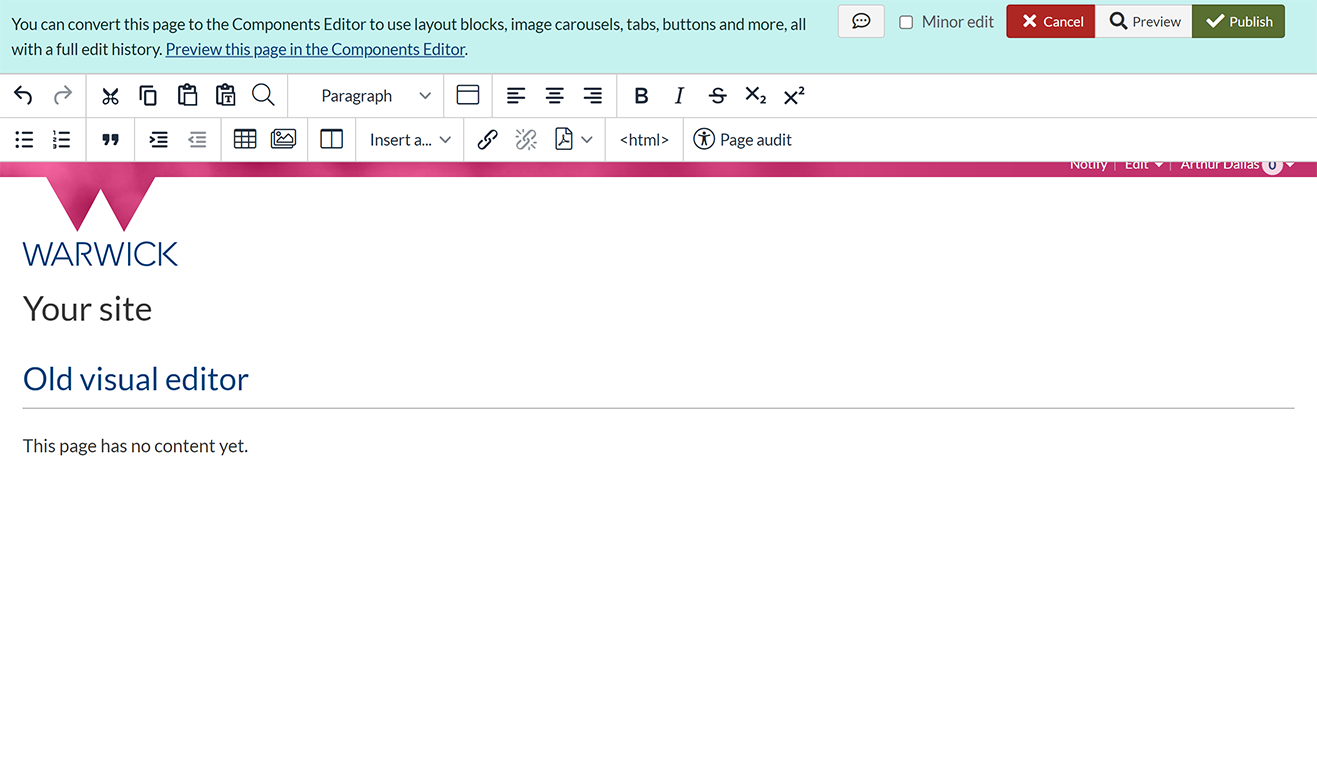Click the Insert image icon
This screenshot has width=1317, height=758.
pos(283,140)
